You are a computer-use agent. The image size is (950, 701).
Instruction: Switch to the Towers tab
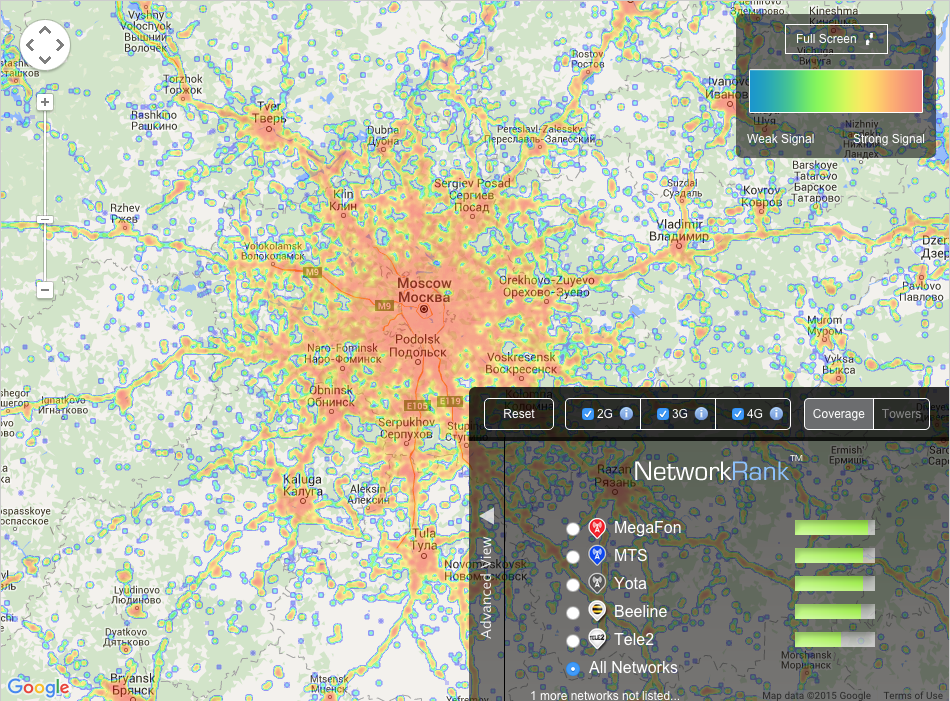901,414
